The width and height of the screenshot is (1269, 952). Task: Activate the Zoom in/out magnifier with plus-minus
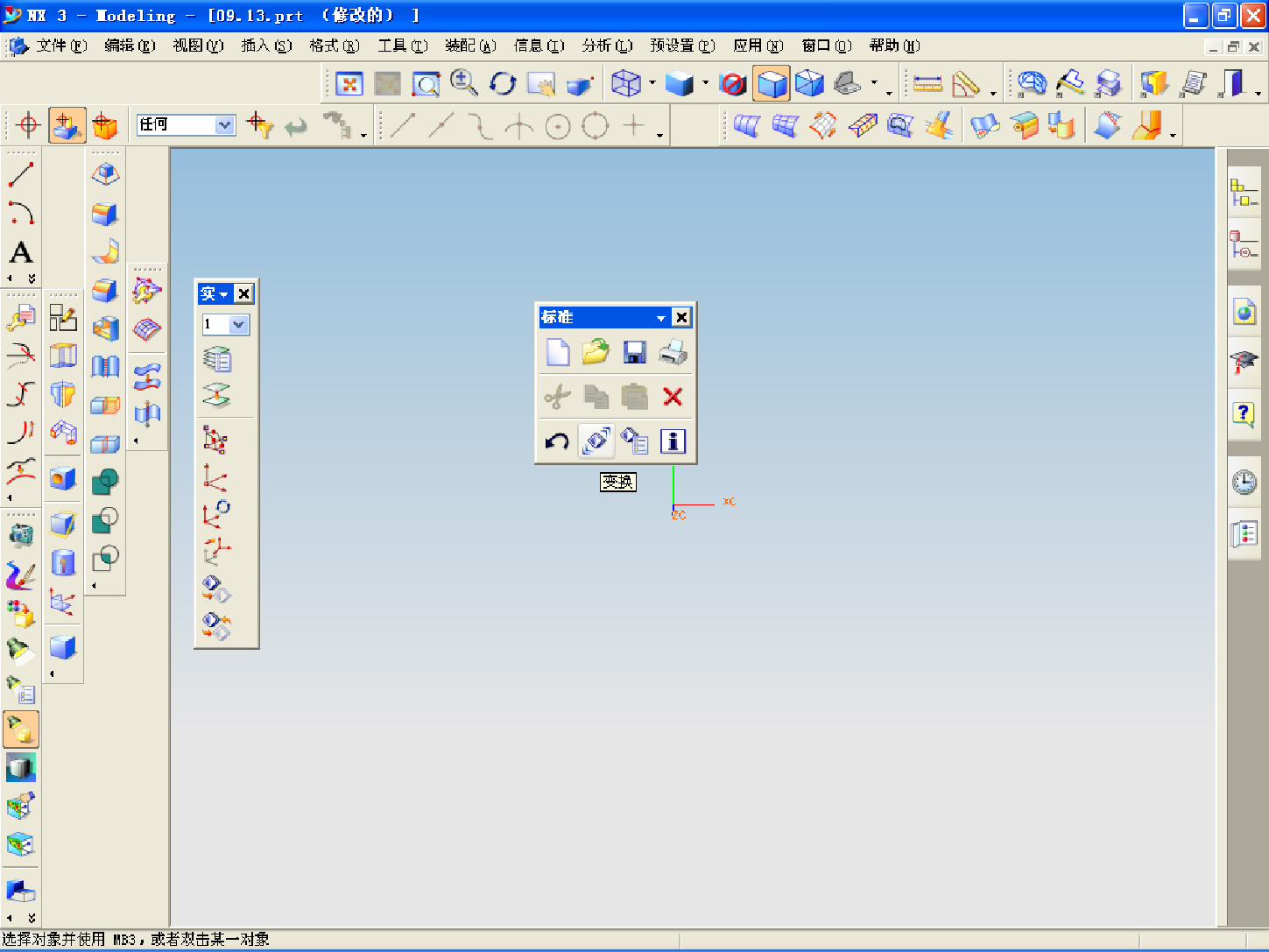[x=464, y=83]
